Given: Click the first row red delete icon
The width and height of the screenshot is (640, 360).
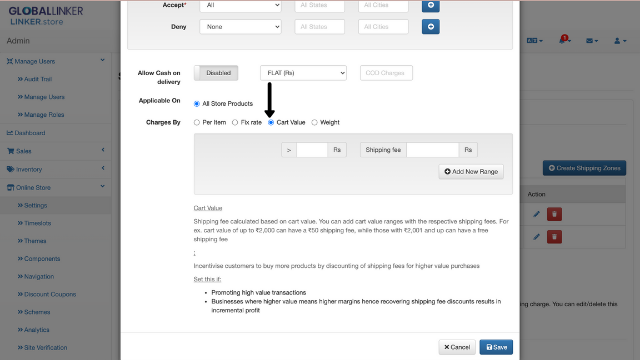Looking at the screenshot, I should 554,214.
